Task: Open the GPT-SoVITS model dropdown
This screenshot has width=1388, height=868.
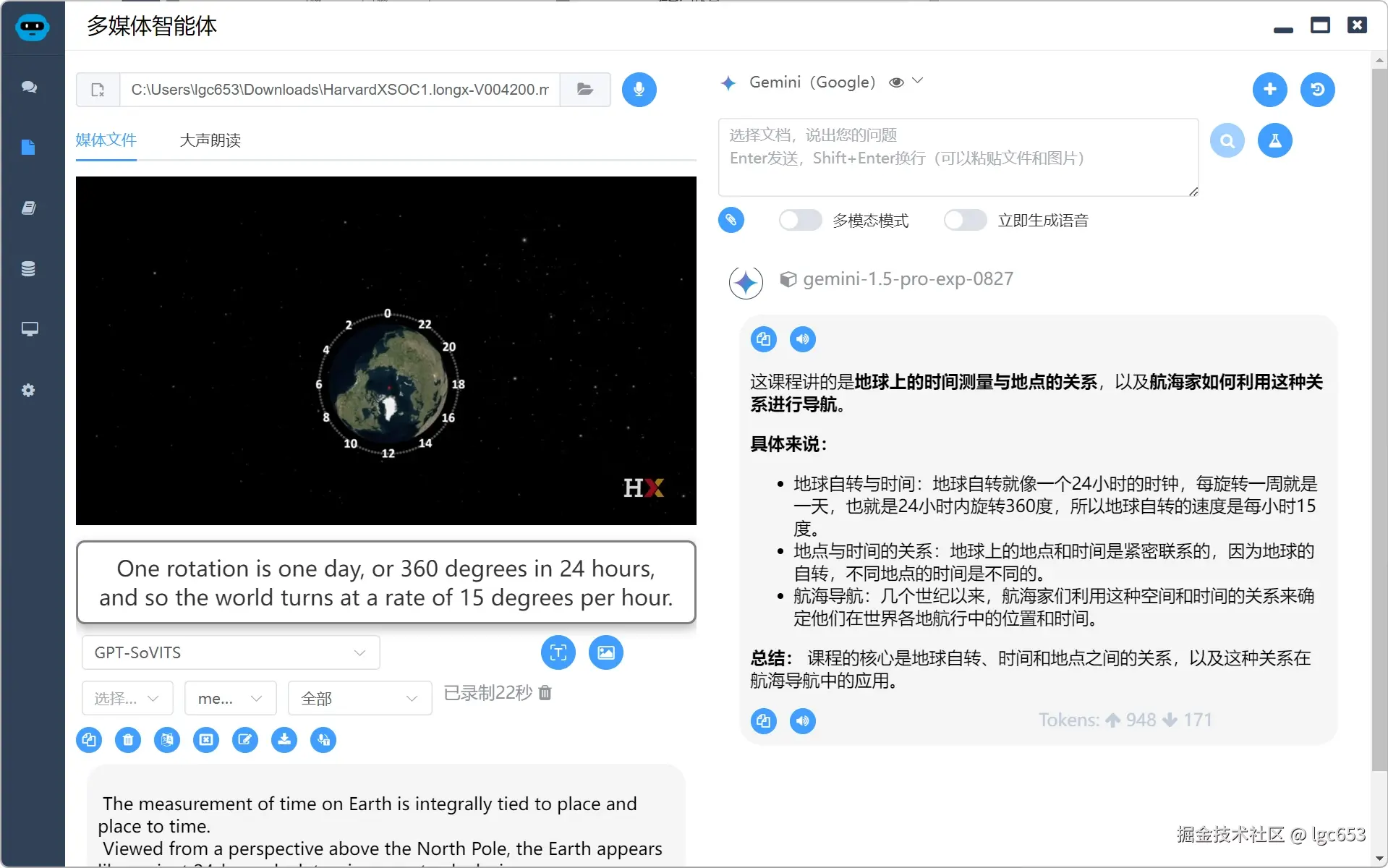Action: point(230,652)
